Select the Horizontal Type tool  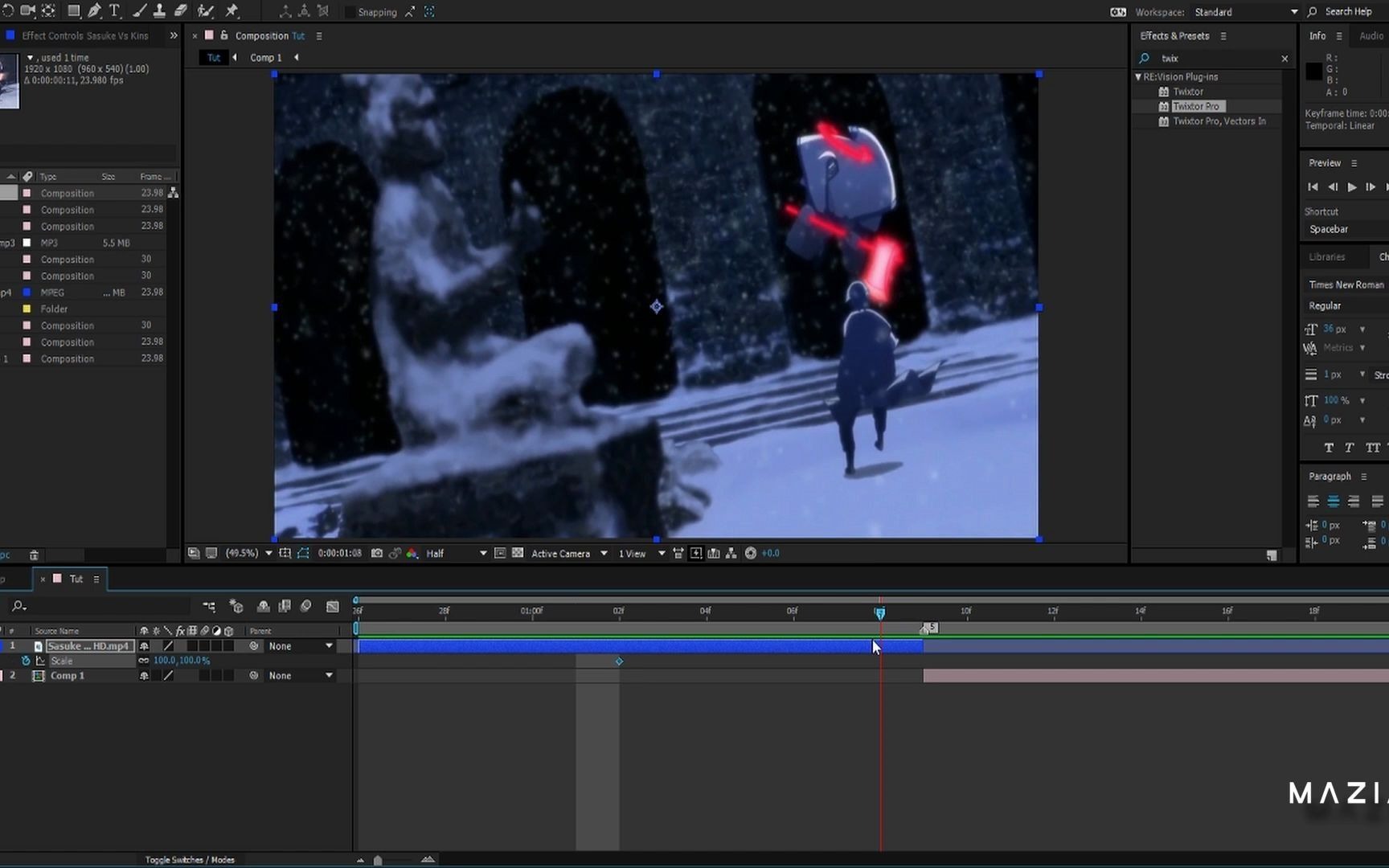(115, 10)
